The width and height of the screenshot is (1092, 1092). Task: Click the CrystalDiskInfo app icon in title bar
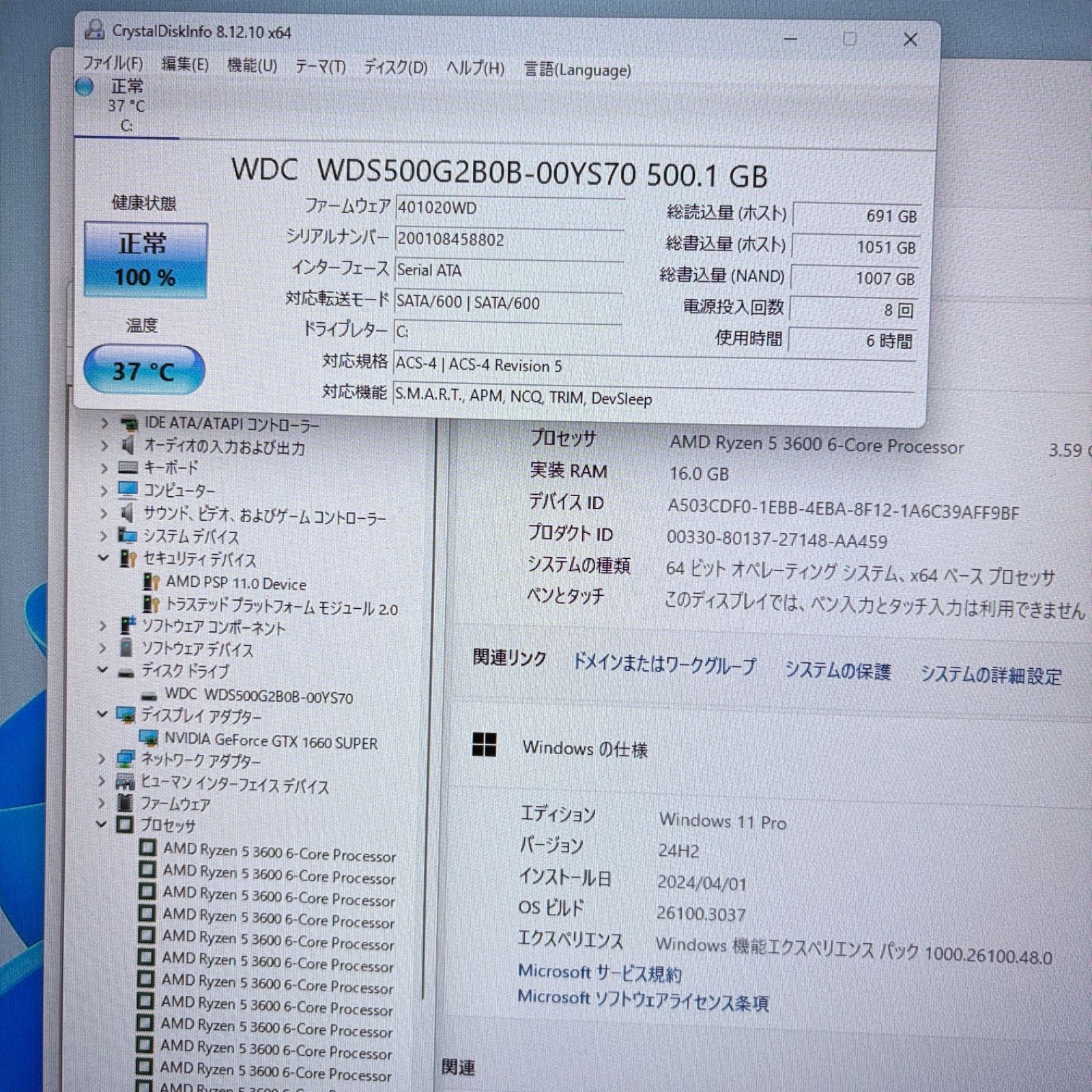94,30
